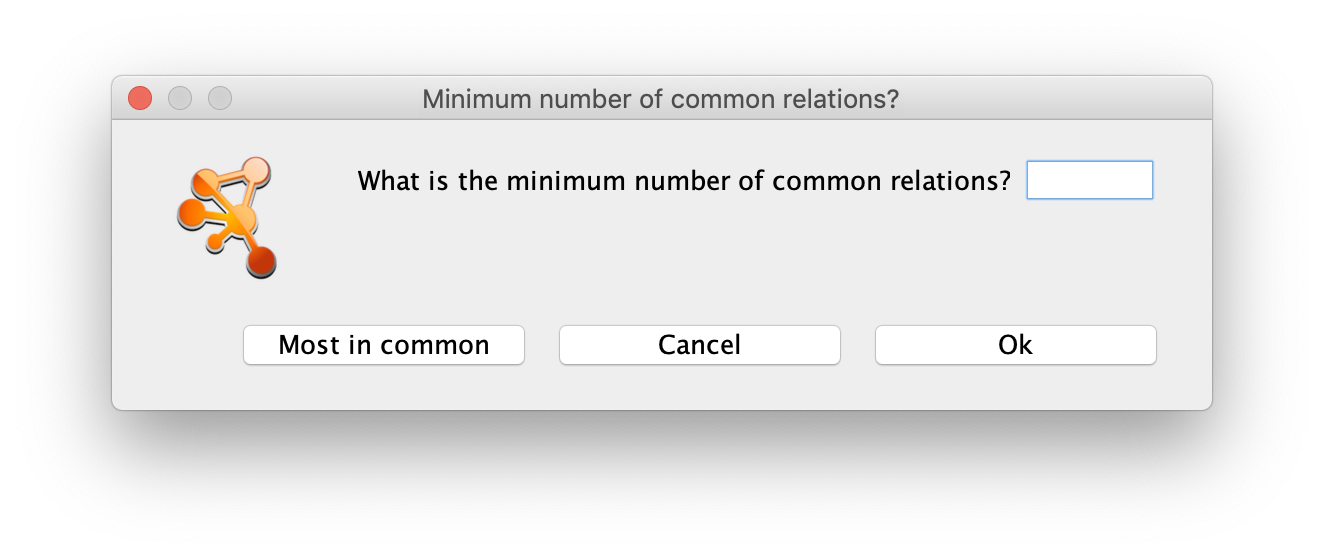This screenshot has height=558, width=1324.
Task: Cancel the common relations dialog
Action: [700, 345]
